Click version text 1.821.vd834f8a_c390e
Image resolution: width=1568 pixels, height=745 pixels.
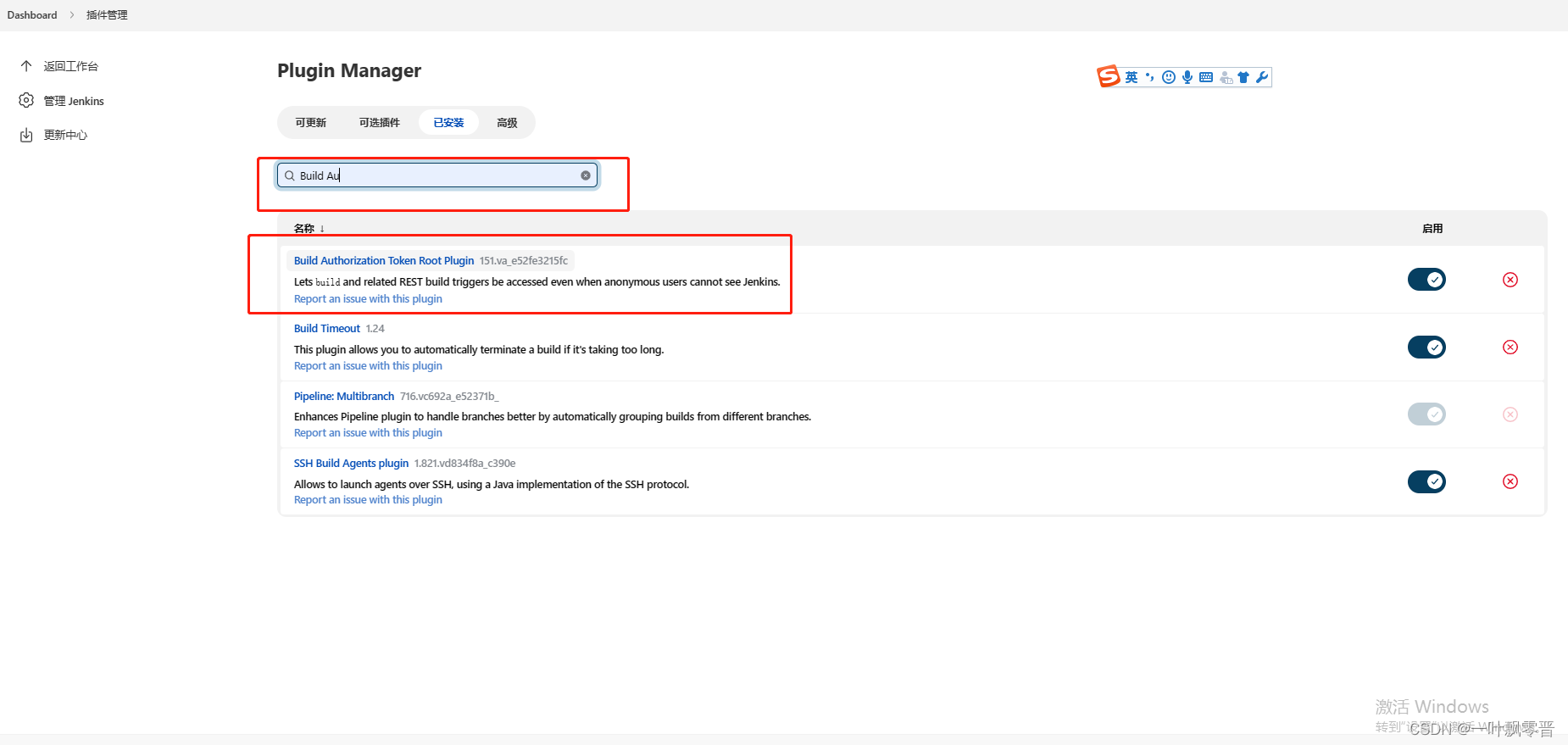tap(464, 464)
